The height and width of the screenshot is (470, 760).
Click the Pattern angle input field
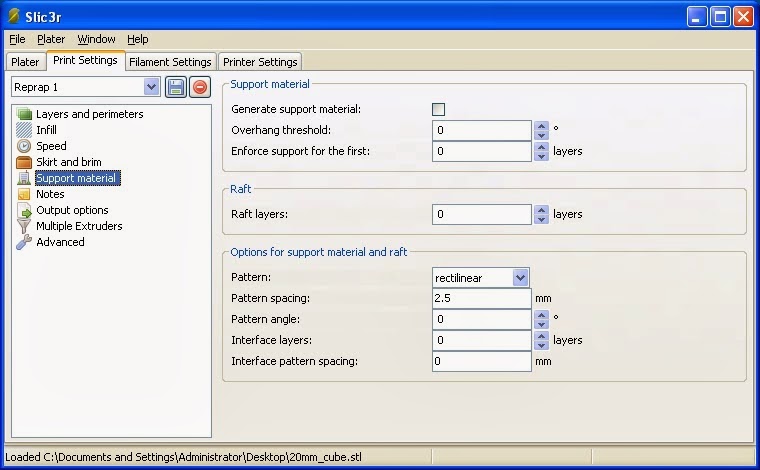point(482,319)
